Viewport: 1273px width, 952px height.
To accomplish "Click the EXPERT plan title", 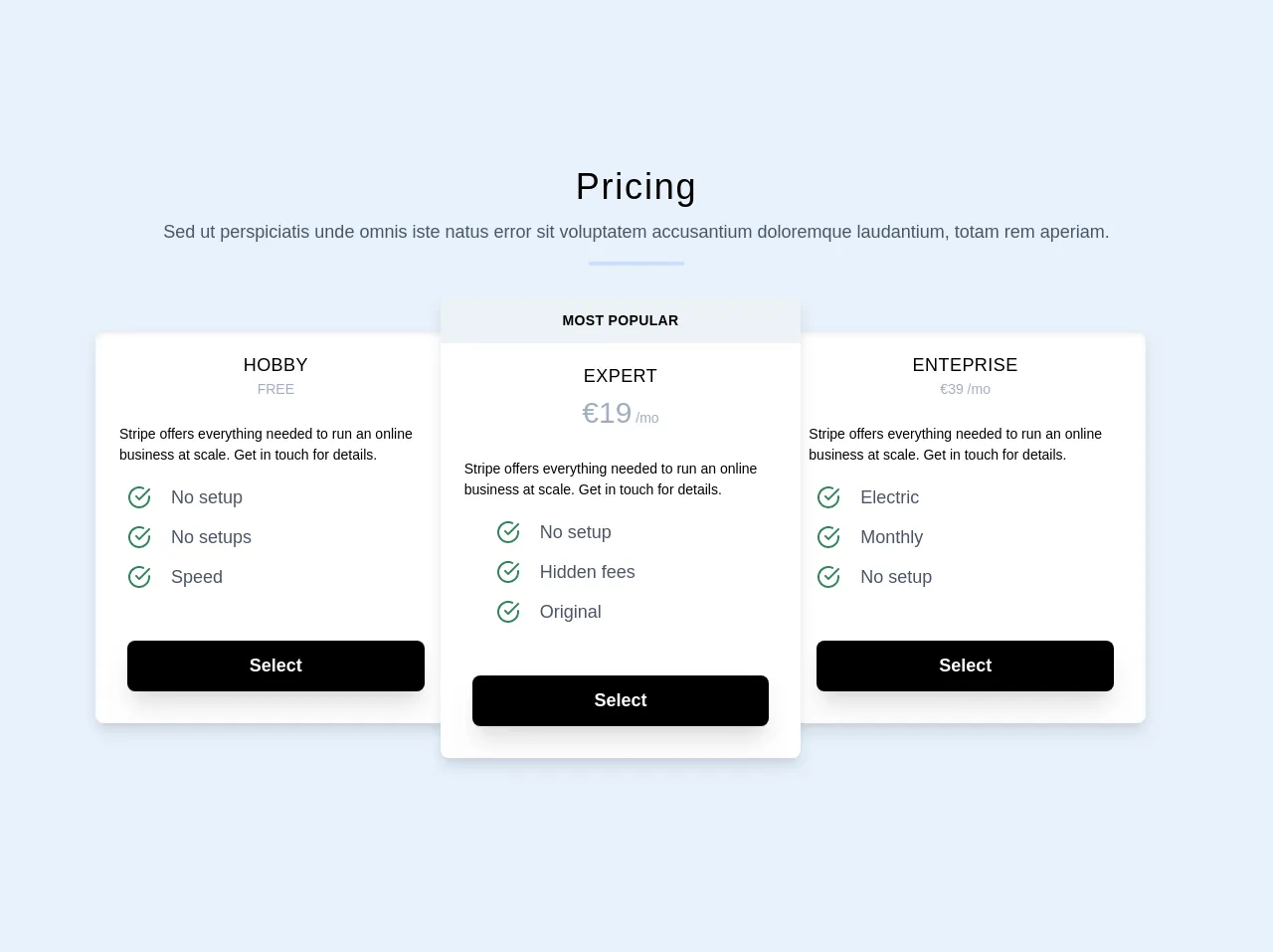I will 620,376.
